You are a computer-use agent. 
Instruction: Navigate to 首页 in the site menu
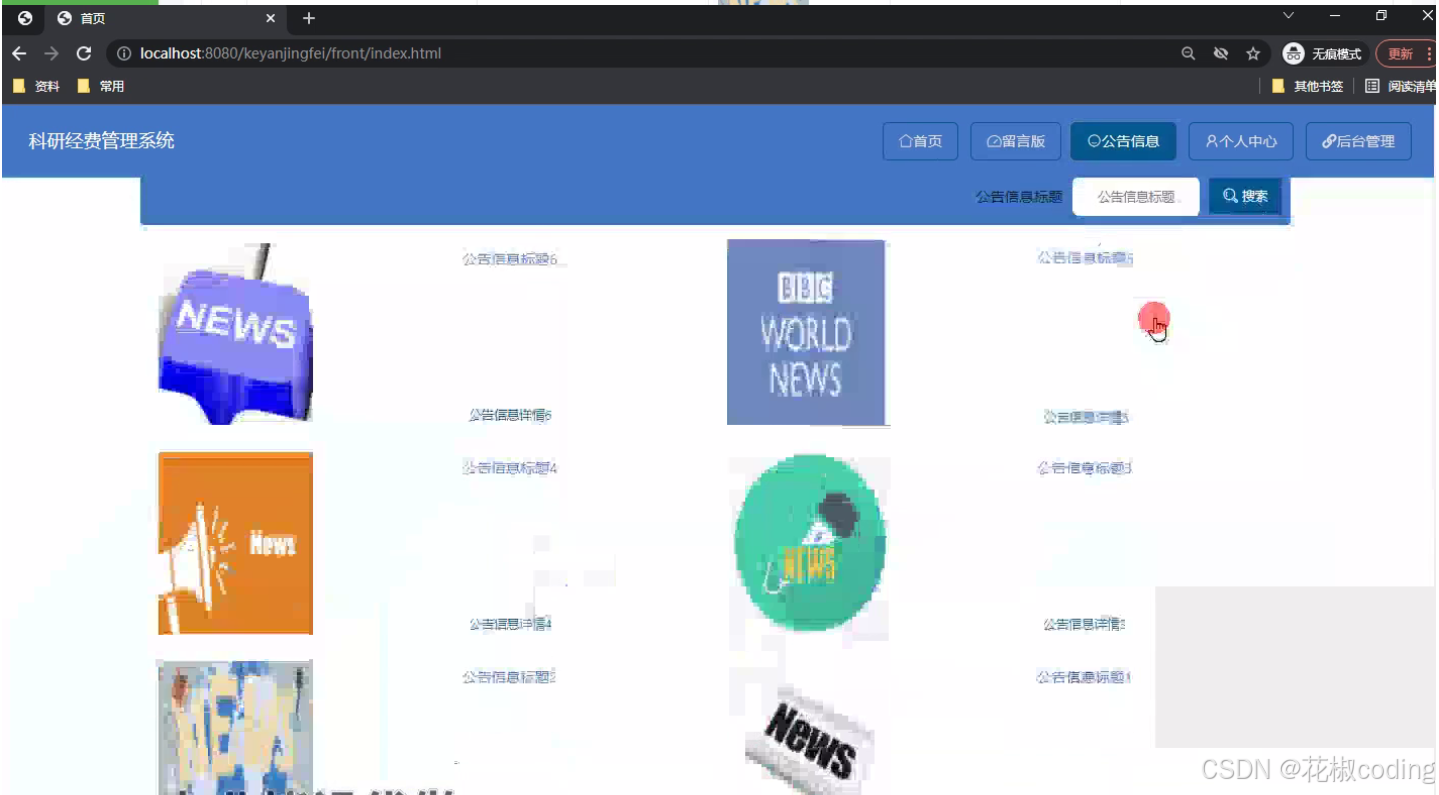920,141
